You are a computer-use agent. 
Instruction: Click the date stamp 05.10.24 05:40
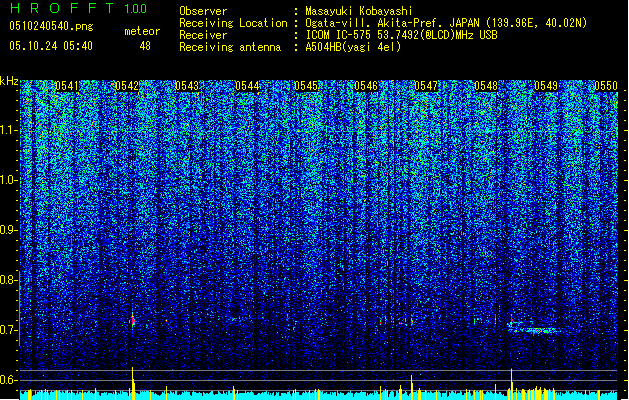[x=51, y=46]
